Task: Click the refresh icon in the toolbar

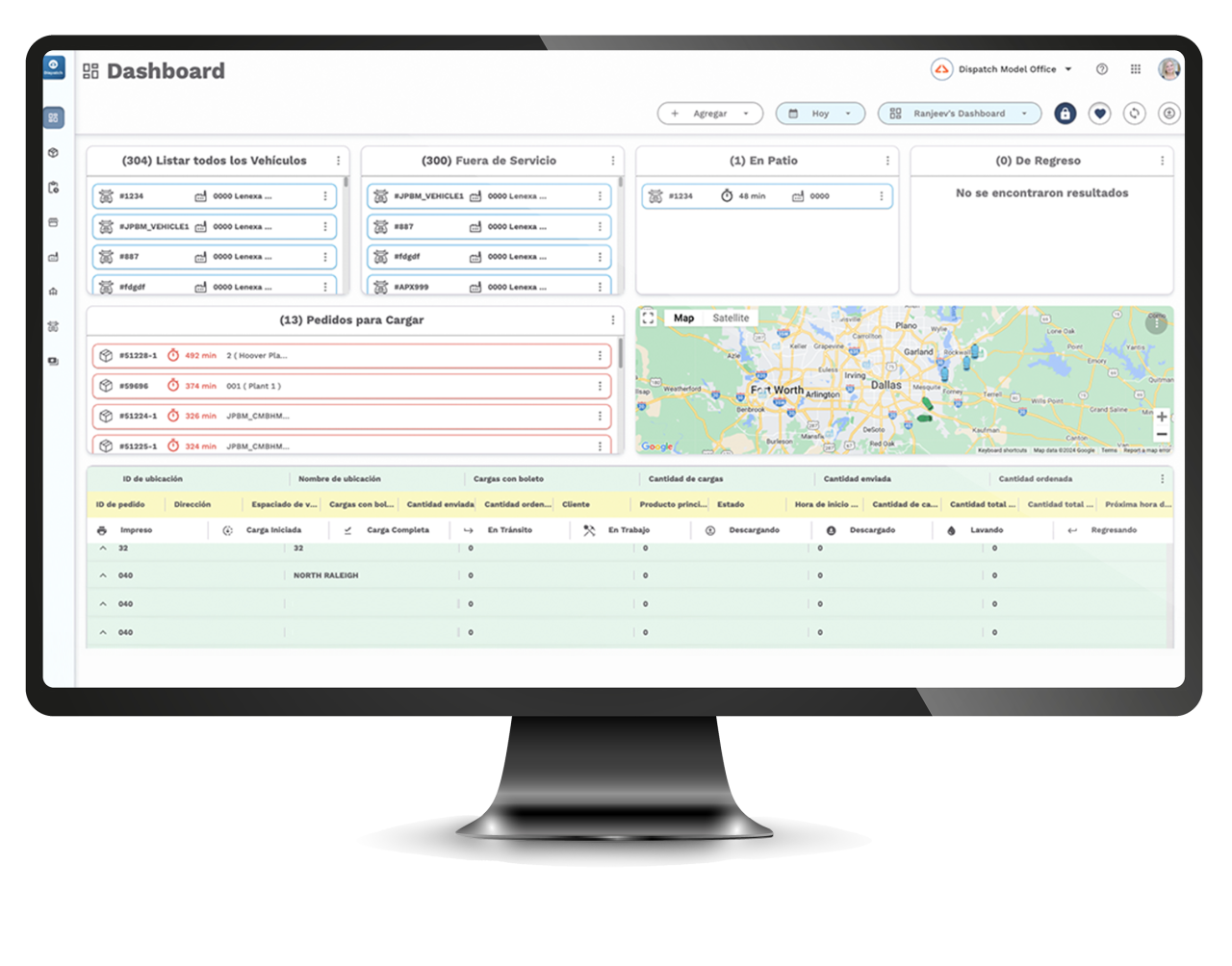Action: (x=1135, y=114)
